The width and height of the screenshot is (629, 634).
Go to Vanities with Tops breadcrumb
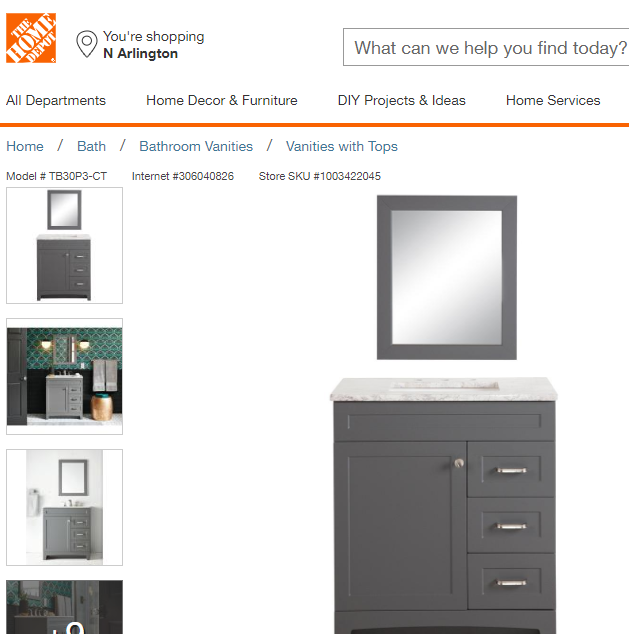[x=342, y=146]
